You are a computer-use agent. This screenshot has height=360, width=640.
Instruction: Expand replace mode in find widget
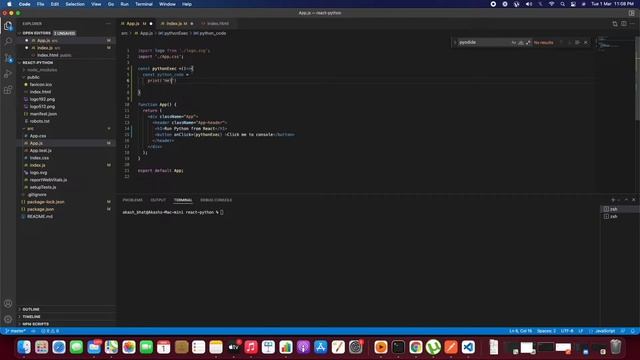455,42
